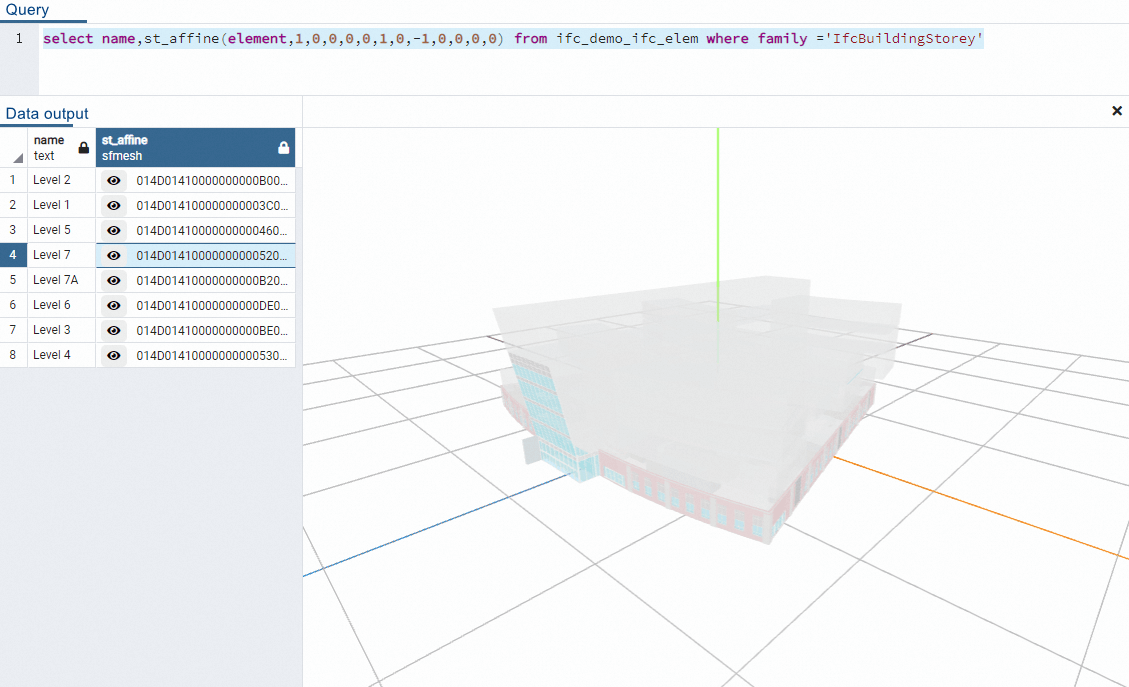The height and width of the screenshot is (687, 1129).
Task: View geometry of Level 1 with eye icon
Action: [114, 205]
